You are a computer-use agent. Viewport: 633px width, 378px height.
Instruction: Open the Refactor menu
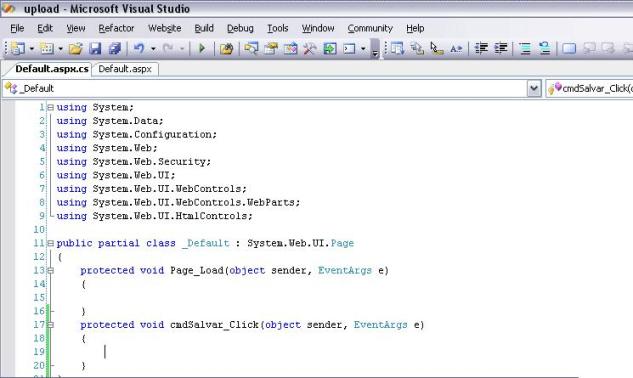116,28
